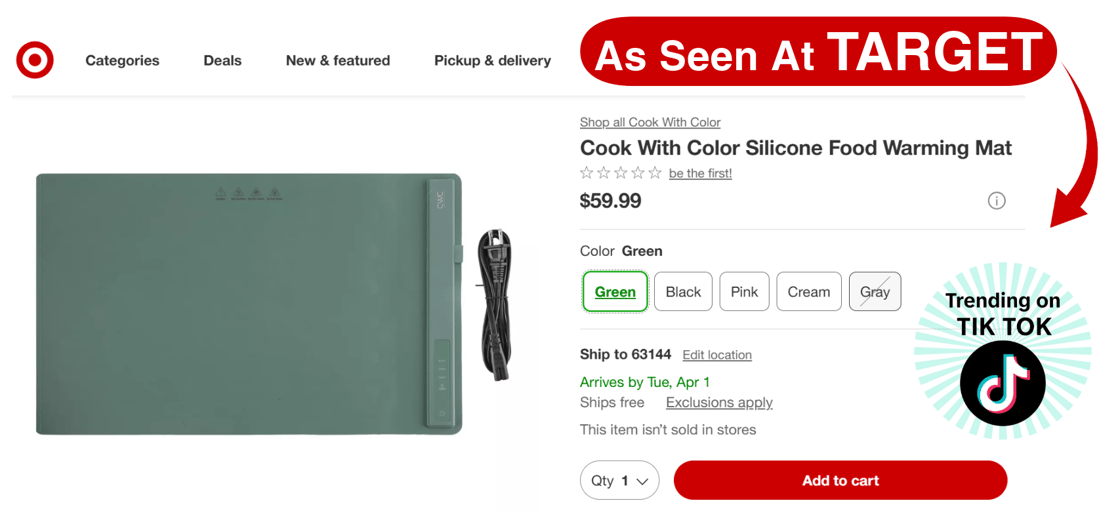Expand the Pickup & delivery menu
Image resolution: width=1120 pixels, height=524 pixels.
492,60
